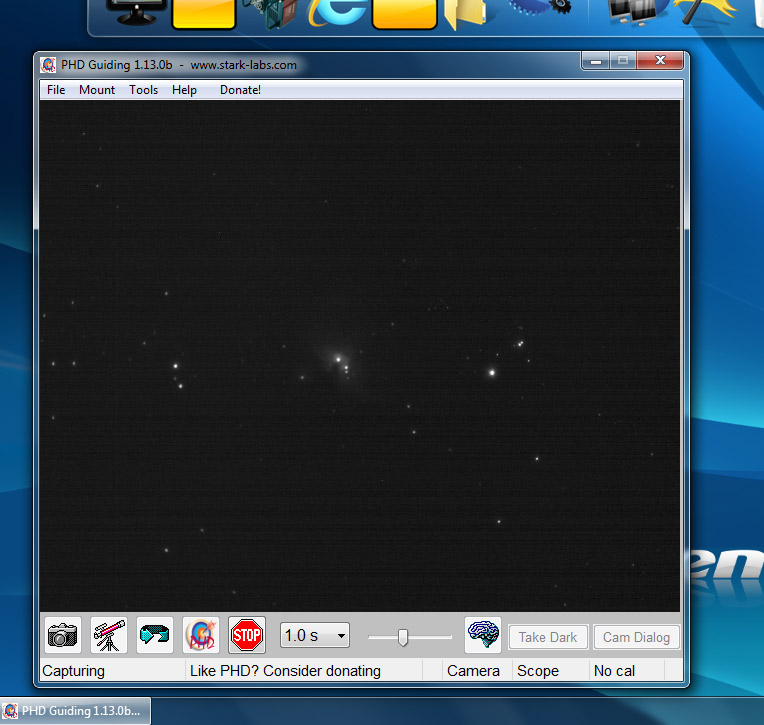764x725 pixels.
Task: Start looping exposures with the arrow icon
Action: point(154,635)
